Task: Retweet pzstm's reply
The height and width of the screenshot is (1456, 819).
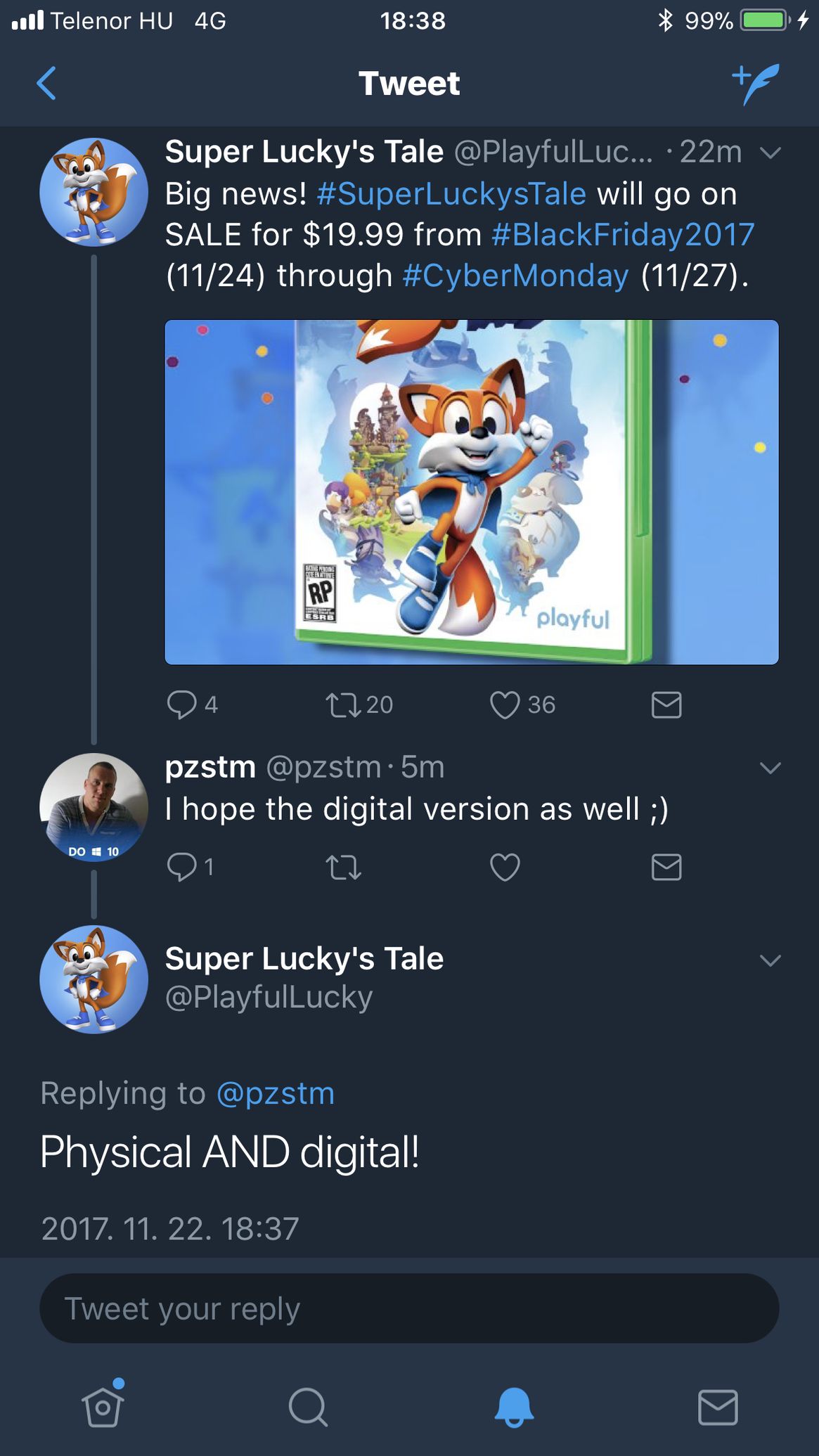Action: click(x=343, y=867)
